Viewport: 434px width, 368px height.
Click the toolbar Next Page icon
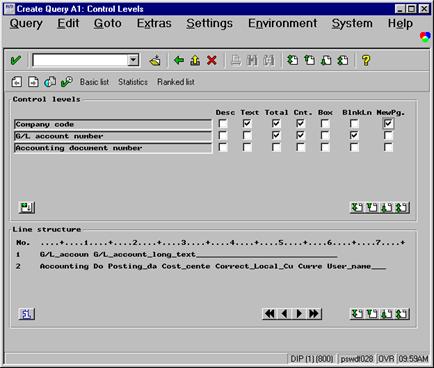[326, 60]
